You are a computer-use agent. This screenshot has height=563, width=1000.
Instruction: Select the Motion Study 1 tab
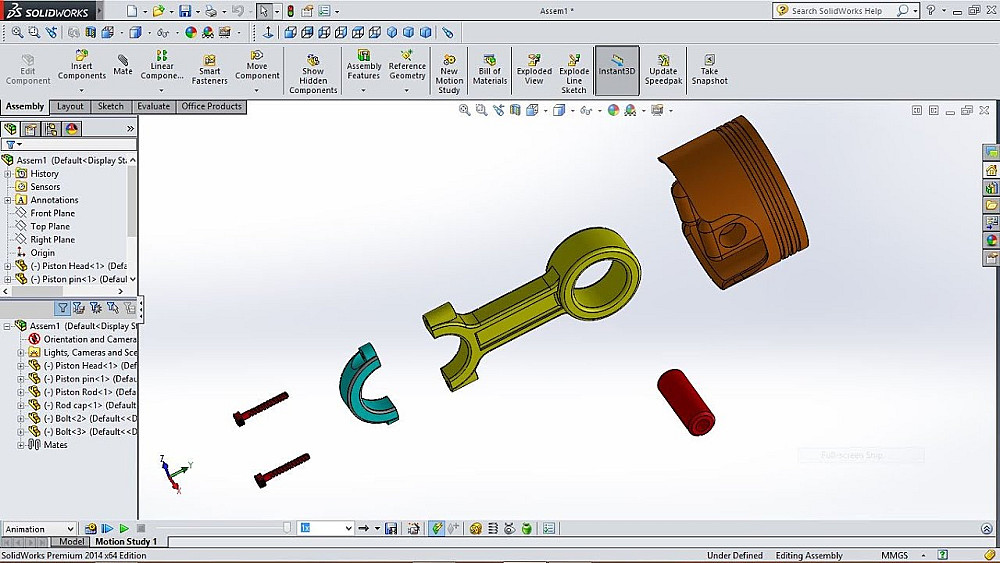(x=126, y=541)
